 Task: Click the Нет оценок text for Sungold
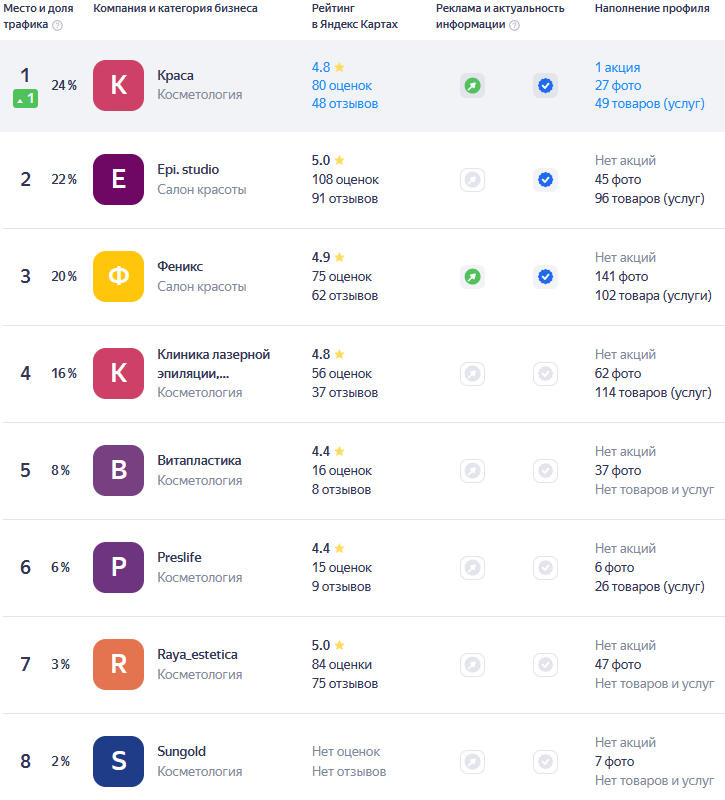pos(346,752)
